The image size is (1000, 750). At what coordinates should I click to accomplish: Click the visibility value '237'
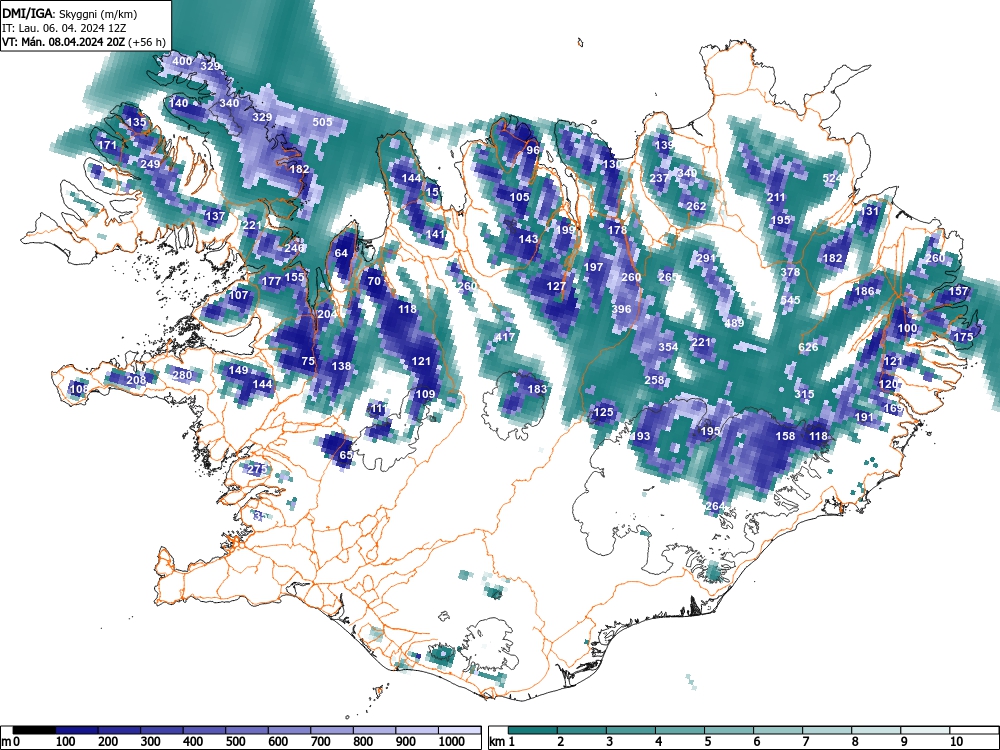click(x=659, y=178)
